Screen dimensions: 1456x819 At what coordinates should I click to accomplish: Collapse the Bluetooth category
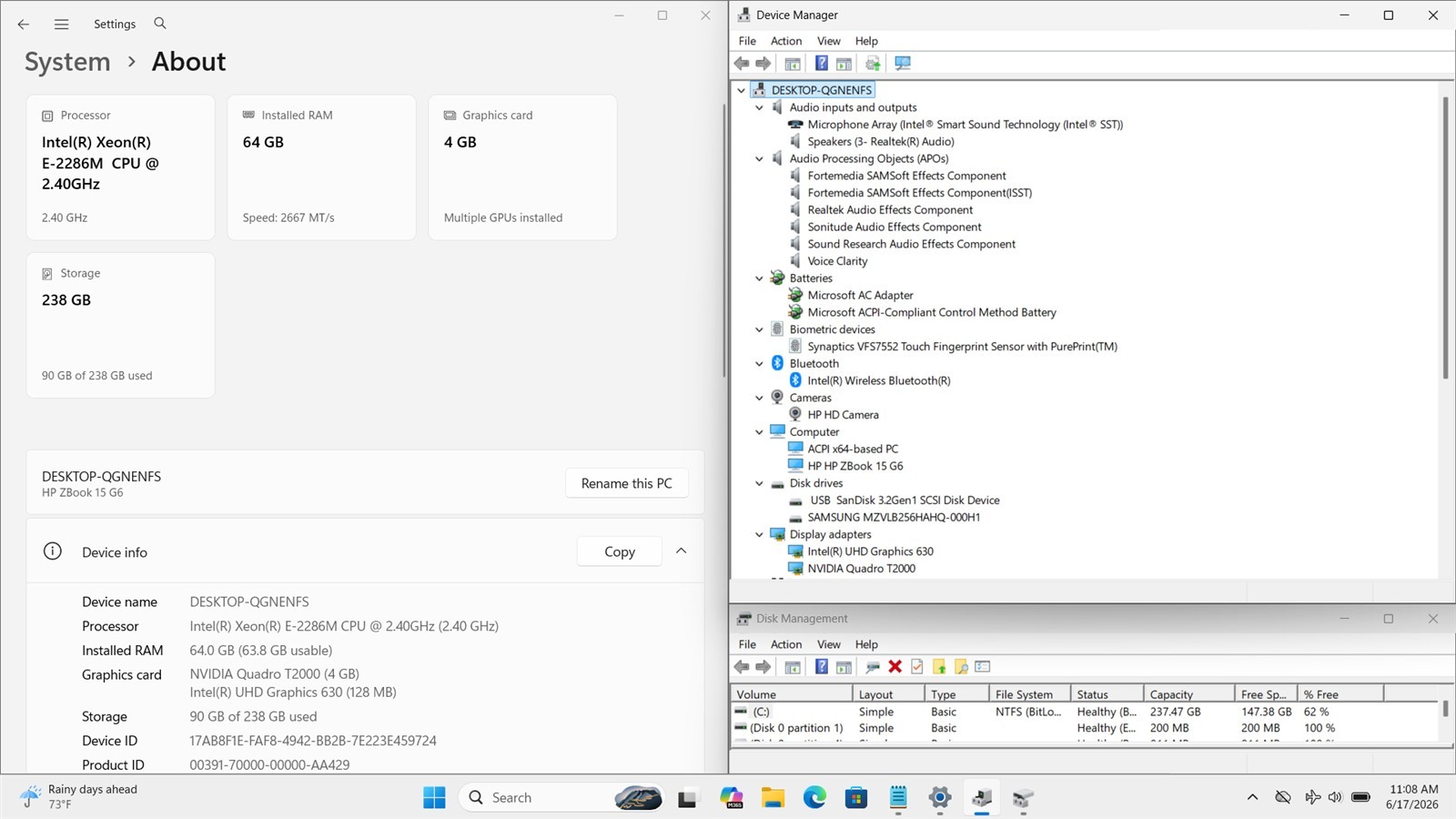[x=760, y=363]
